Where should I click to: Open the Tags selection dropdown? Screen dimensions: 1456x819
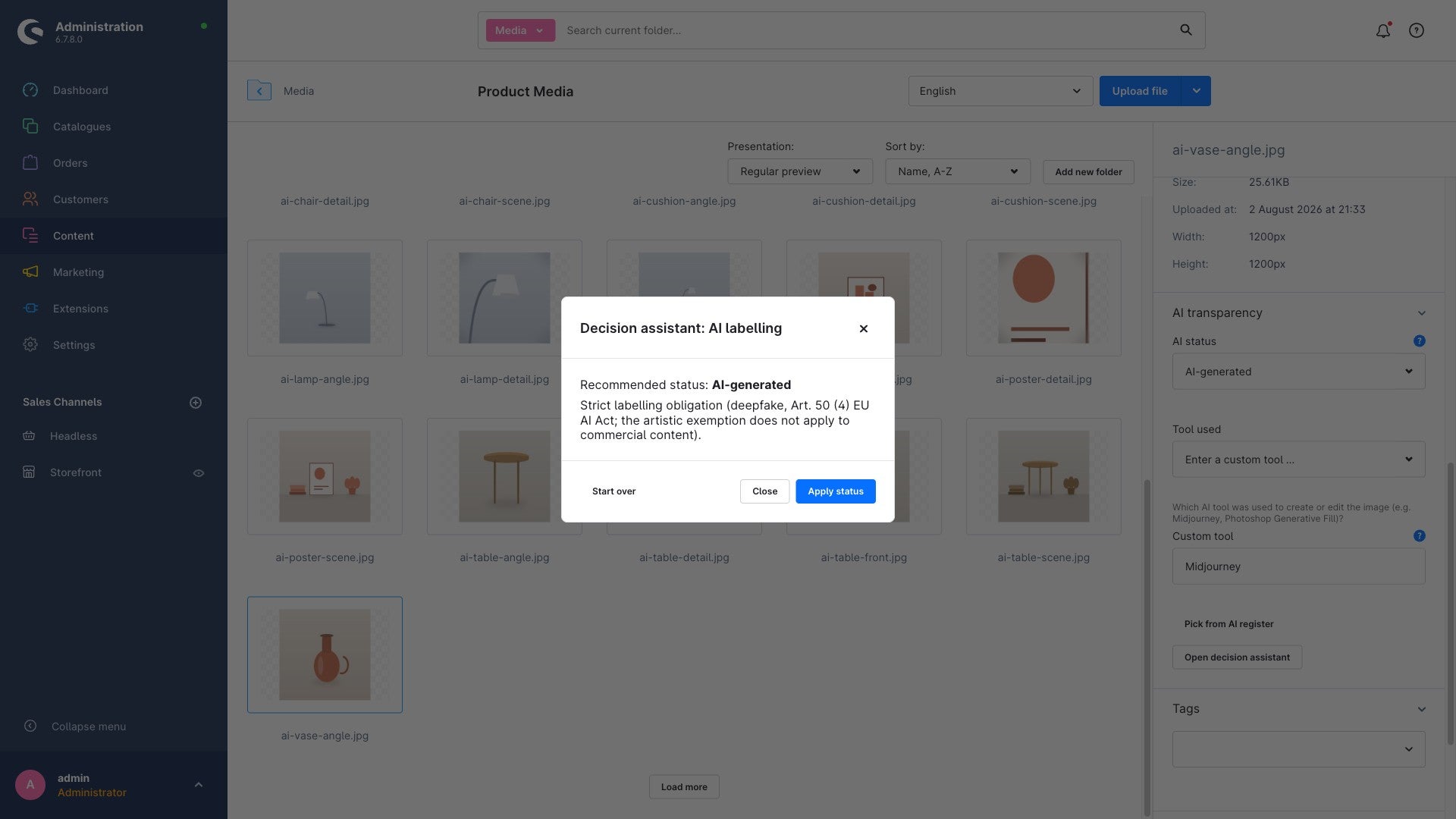pos(1298,749)
